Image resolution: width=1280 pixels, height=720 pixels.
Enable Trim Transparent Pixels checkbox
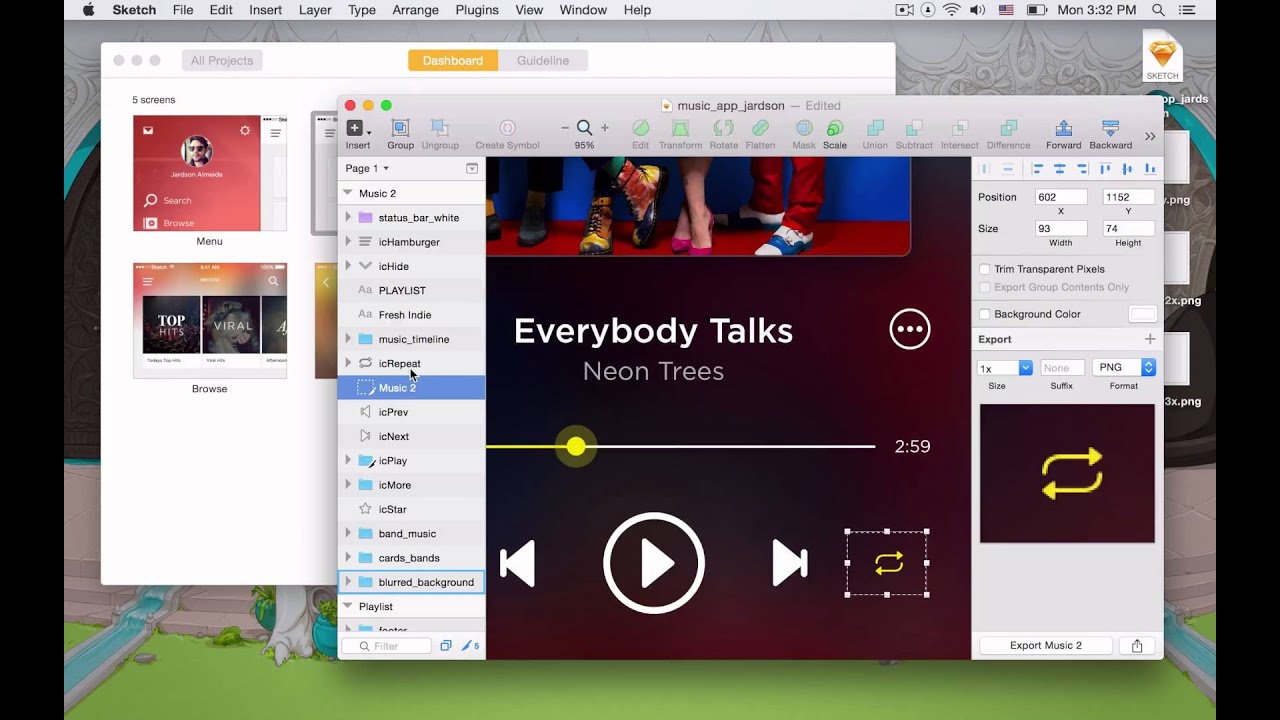[x=985, y=269]
